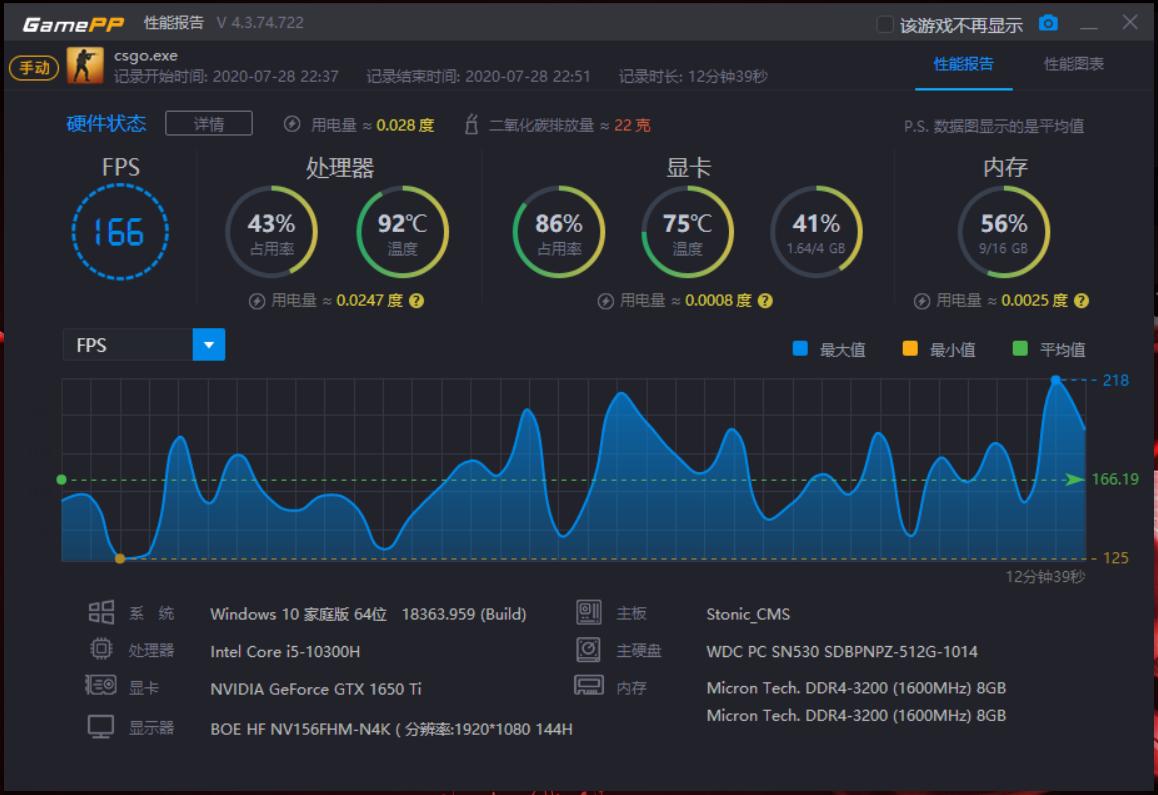Viewport: 1158px width, 795px height.
Task: Switch to the 性能图表 tab
Action: [x=1073, y=64]
